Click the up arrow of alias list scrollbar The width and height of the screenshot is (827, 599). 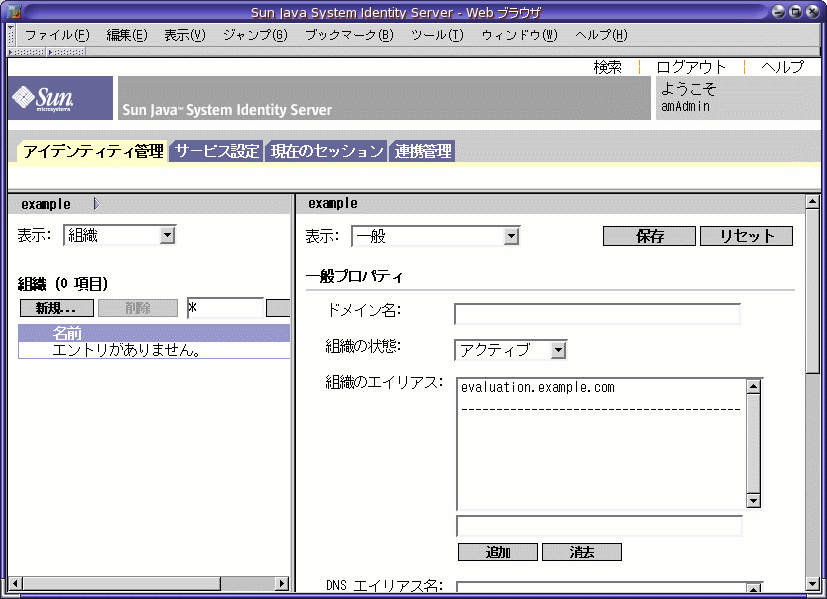[754, 387]
